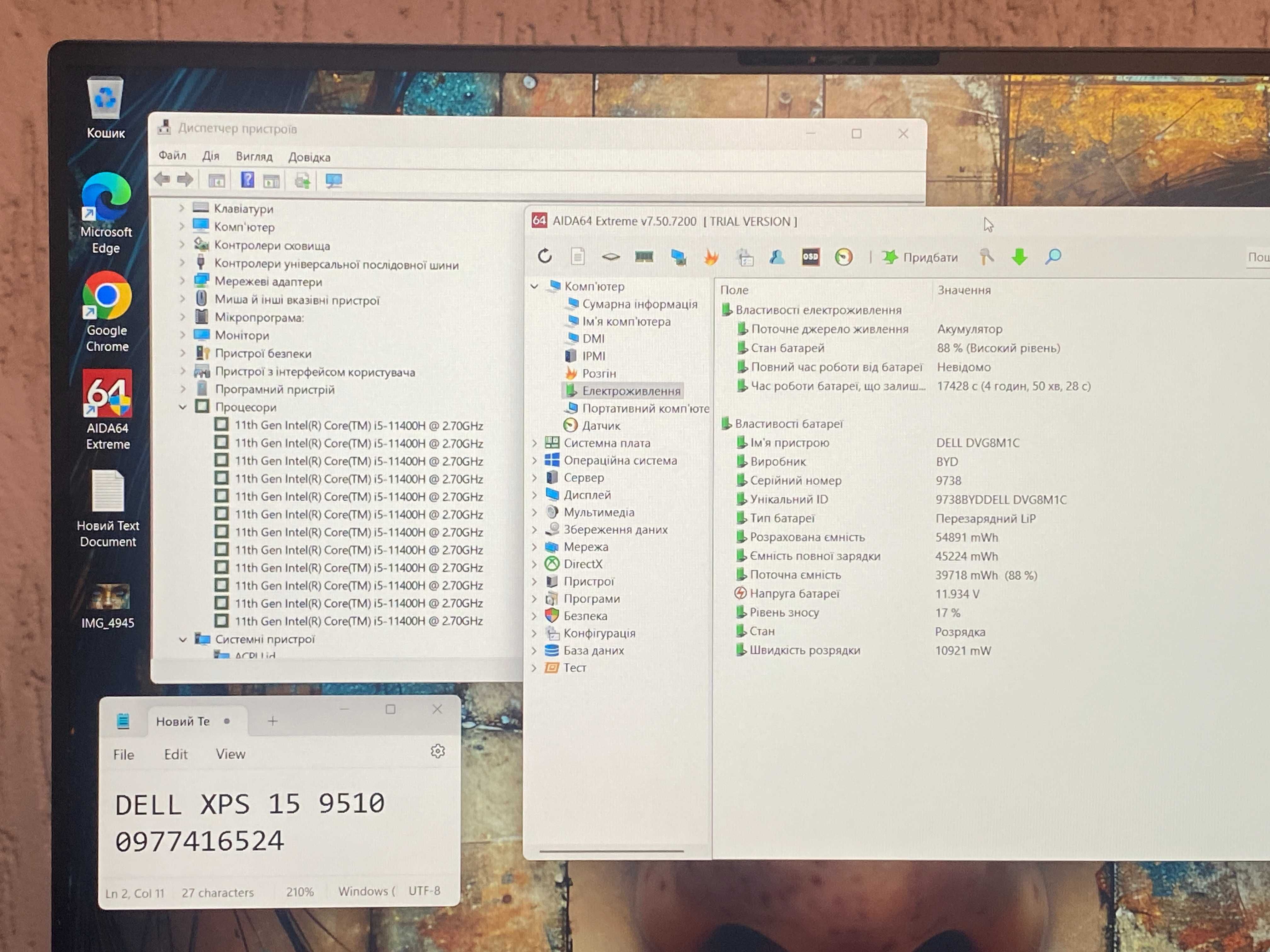The height and width of the screenshot is (952, 1270).
Task: Expand the Тест node in AIDA64
Action: (534, 667)
